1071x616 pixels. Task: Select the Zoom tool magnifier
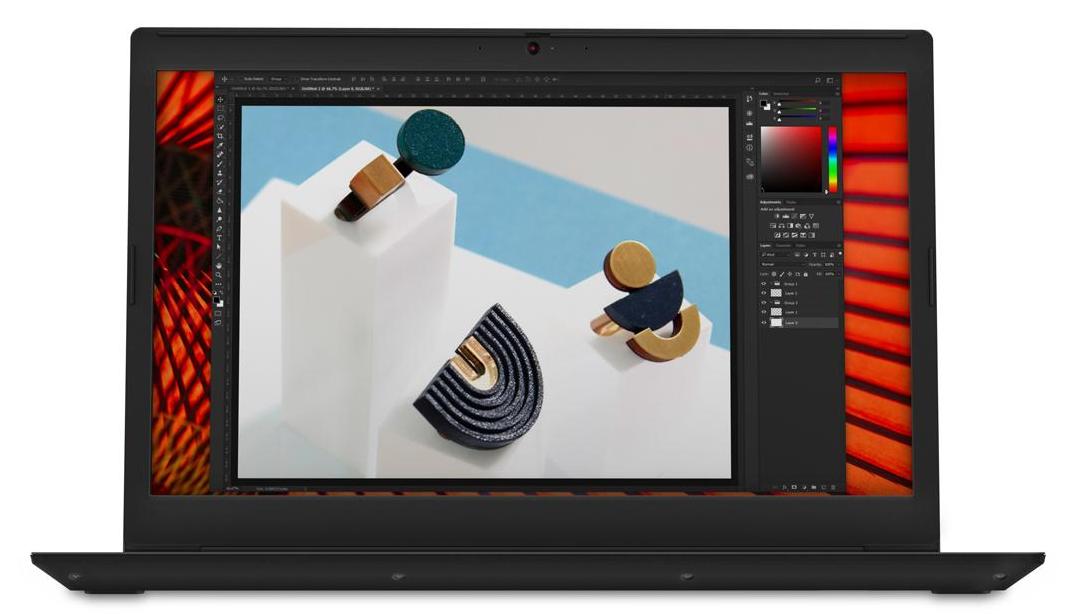[220, 273]
